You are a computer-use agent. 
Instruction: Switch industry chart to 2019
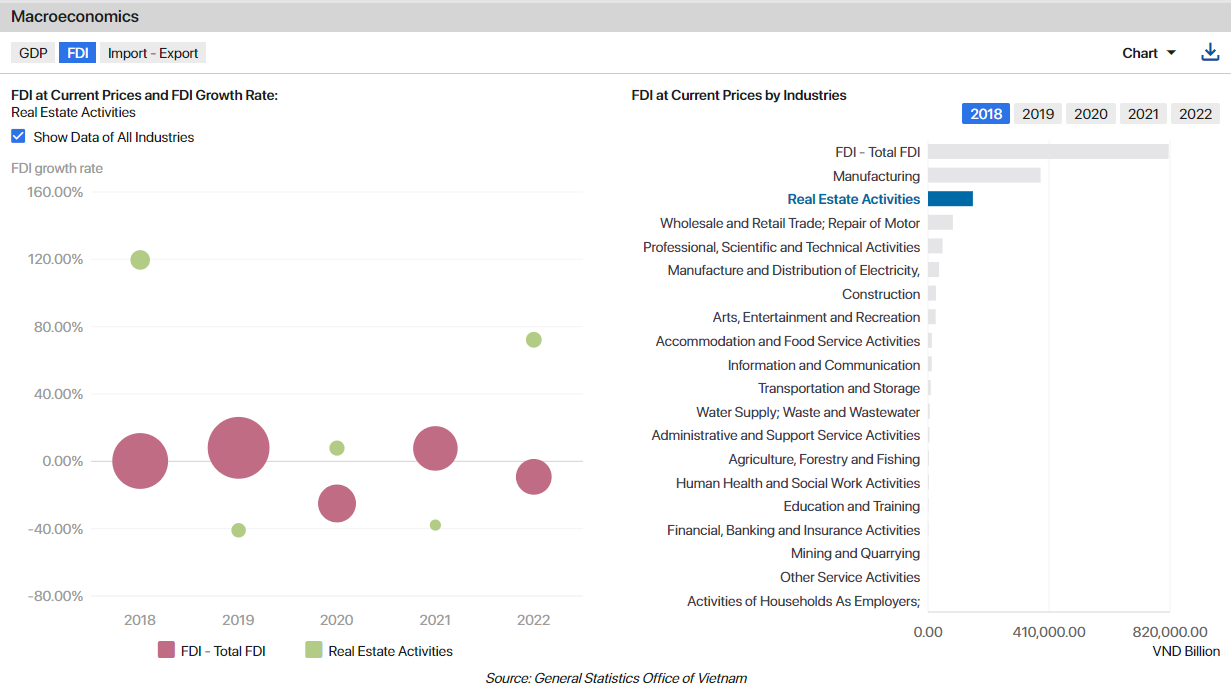tap(1038, 114)
